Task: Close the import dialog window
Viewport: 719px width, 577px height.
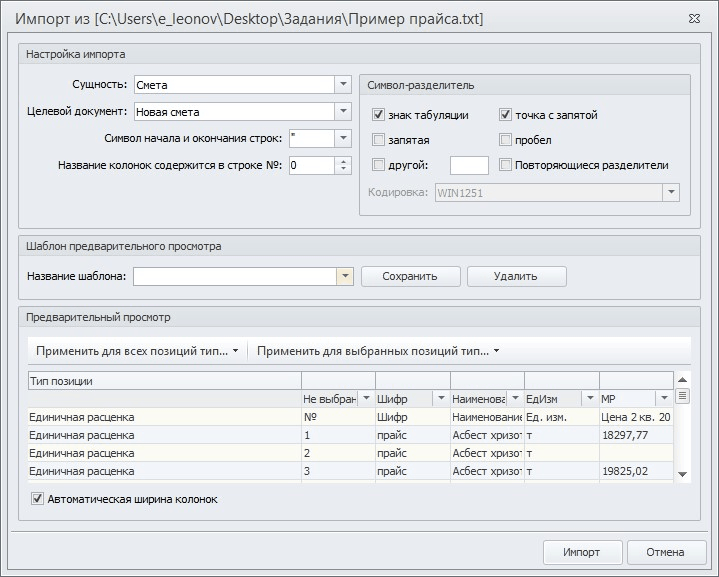Action: click(x=694, y=18)
